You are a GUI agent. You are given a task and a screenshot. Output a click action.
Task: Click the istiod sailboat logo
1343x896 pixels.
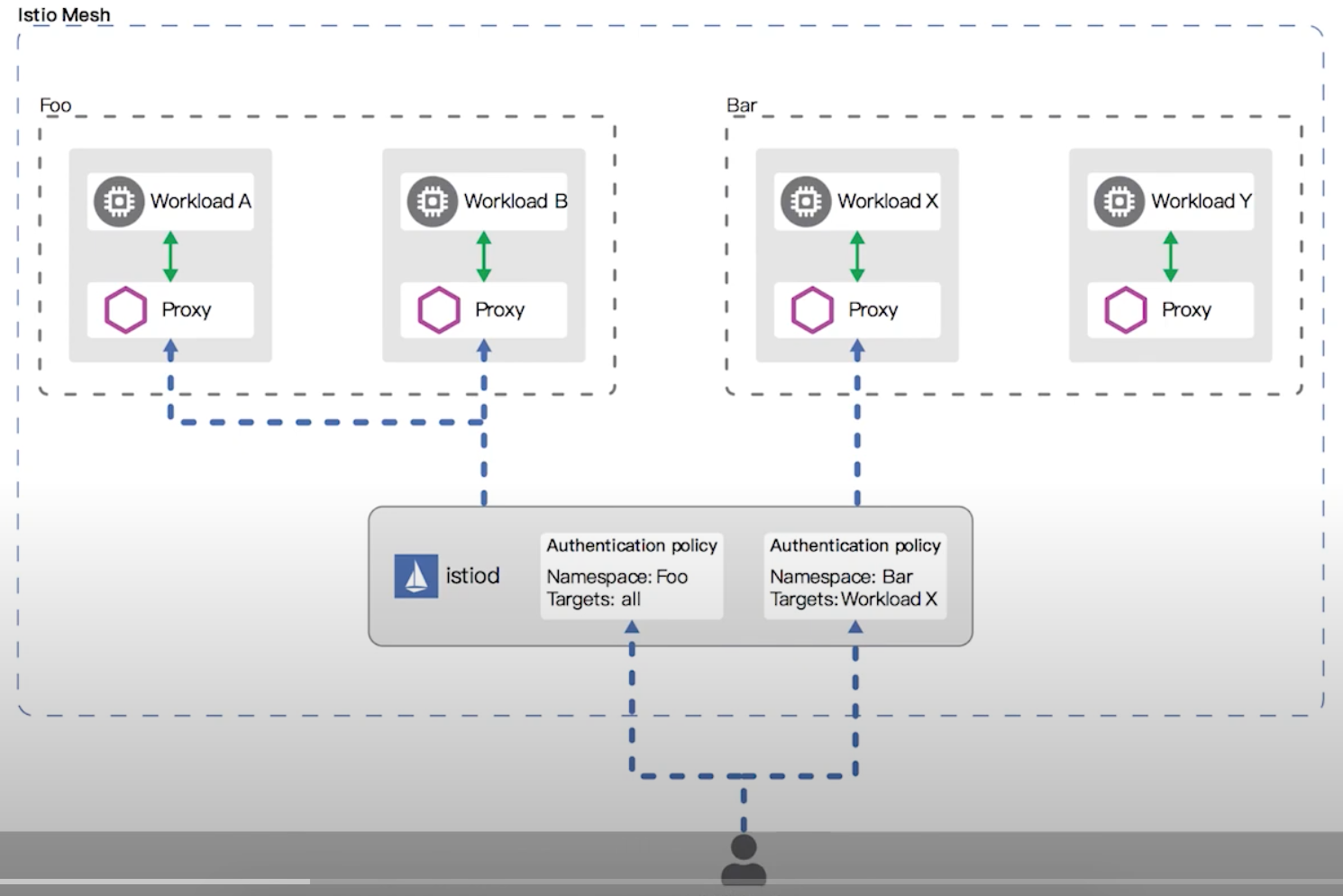[416, 576]
